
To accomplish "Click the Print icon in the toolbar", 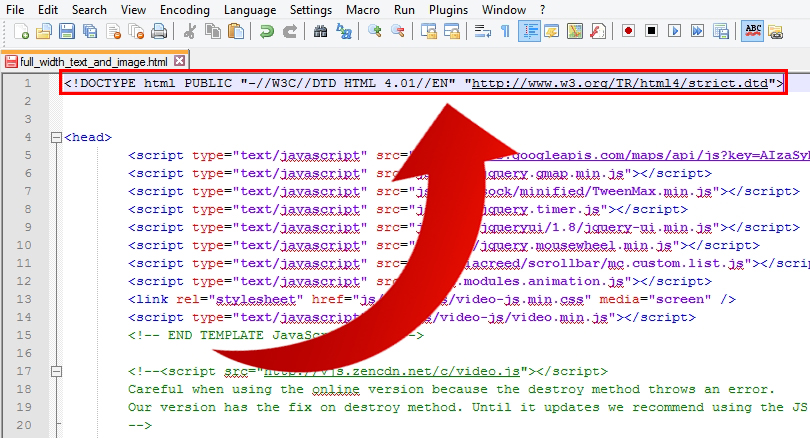I will click(x=160, y=32).
